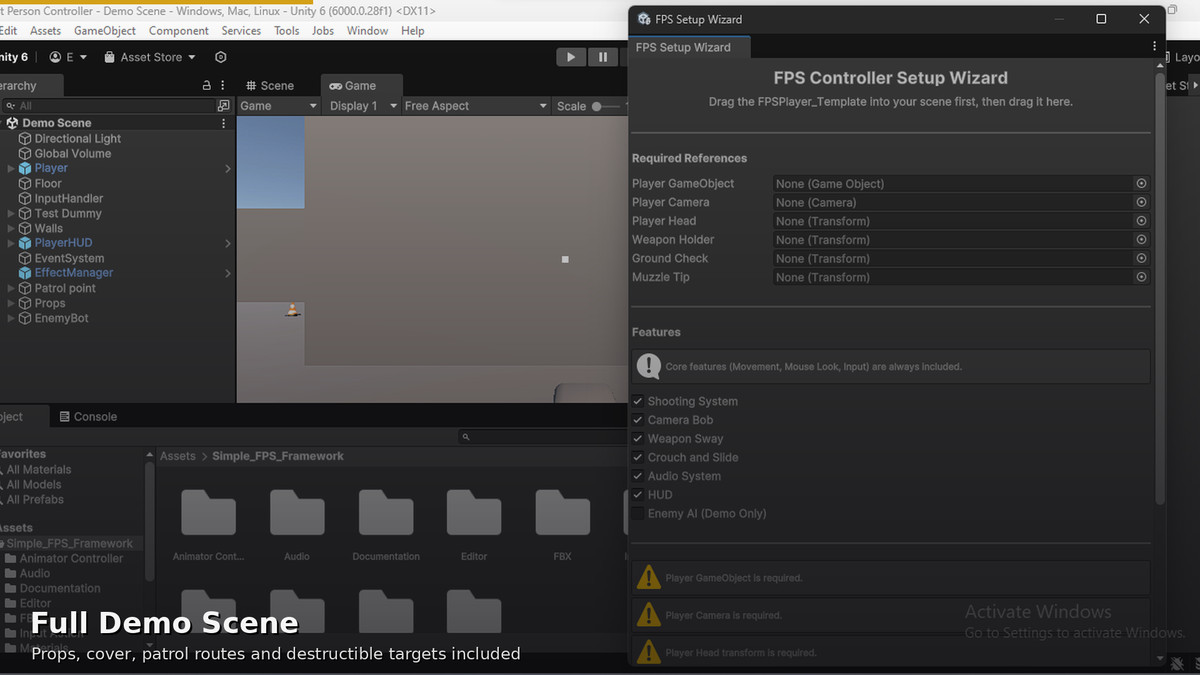
Task: Open object picker for Muzzle Tip
Action: pos(1141,277)
